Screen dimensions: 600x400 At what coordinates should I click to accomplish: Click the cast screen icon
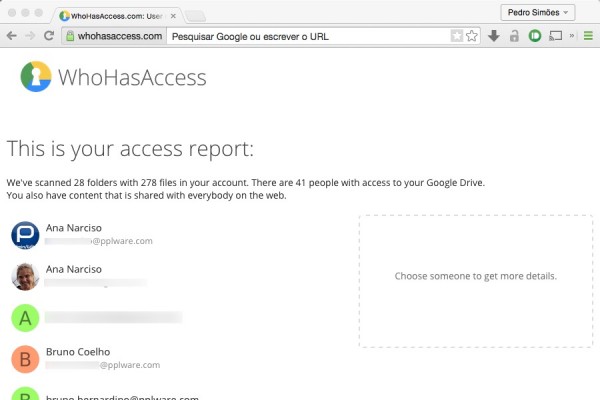[x=555, y=36]
